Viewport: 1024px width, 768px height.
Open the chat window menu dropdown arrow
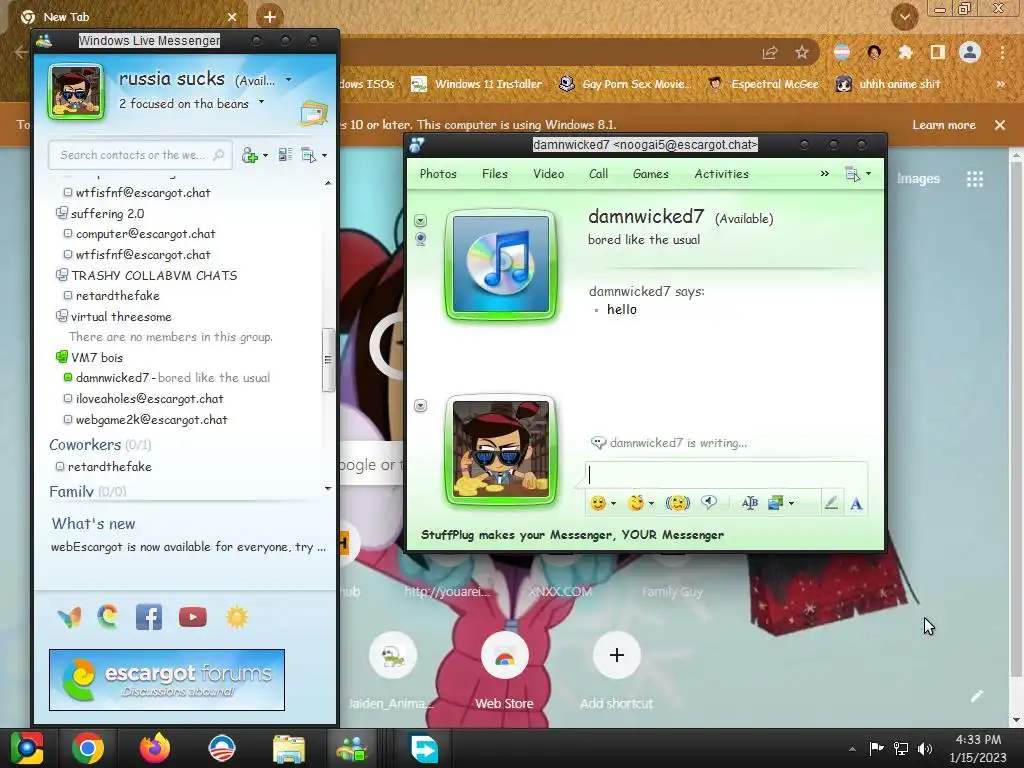869,174
